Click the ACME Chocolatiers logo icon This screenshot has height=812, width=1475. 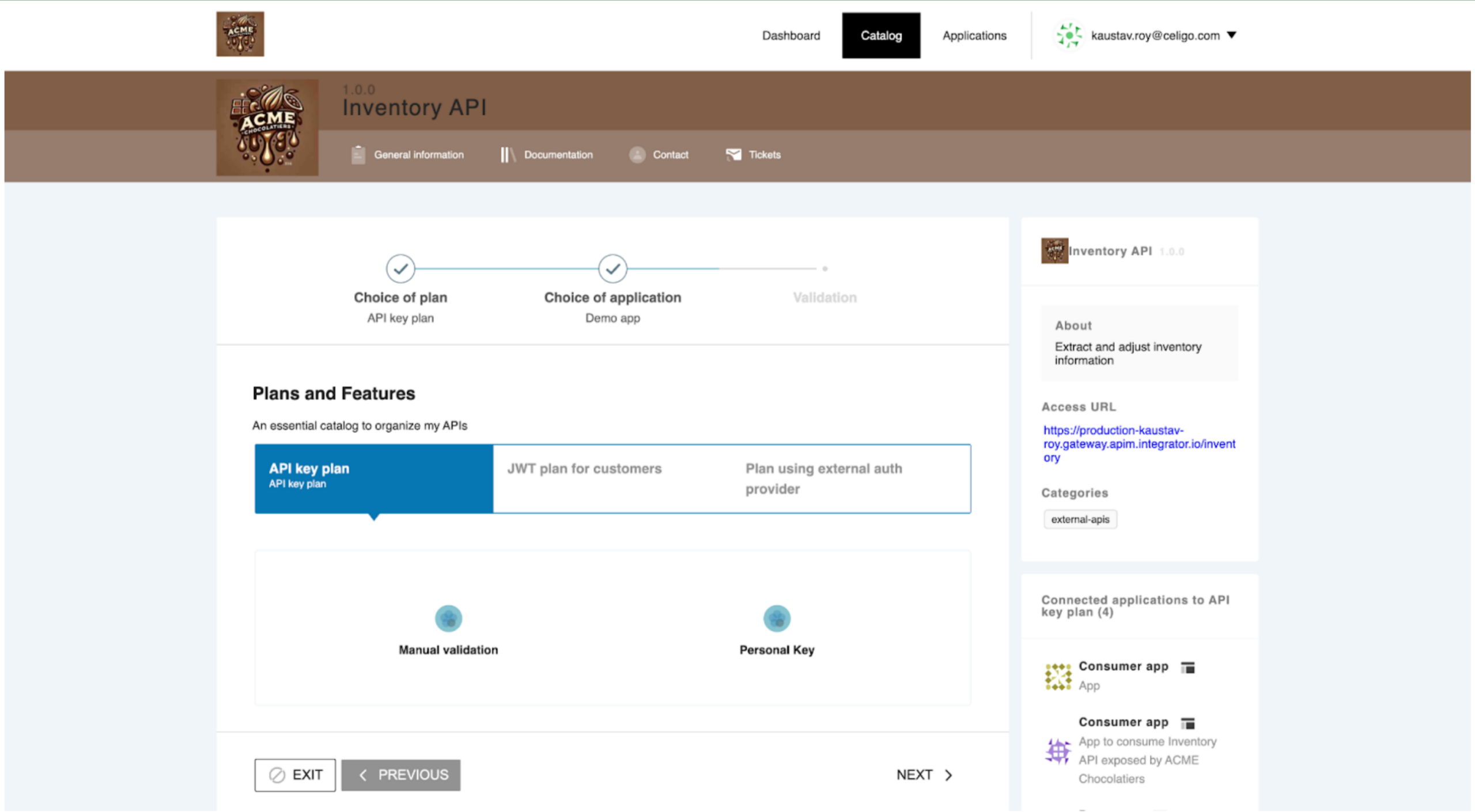point(242,34)
